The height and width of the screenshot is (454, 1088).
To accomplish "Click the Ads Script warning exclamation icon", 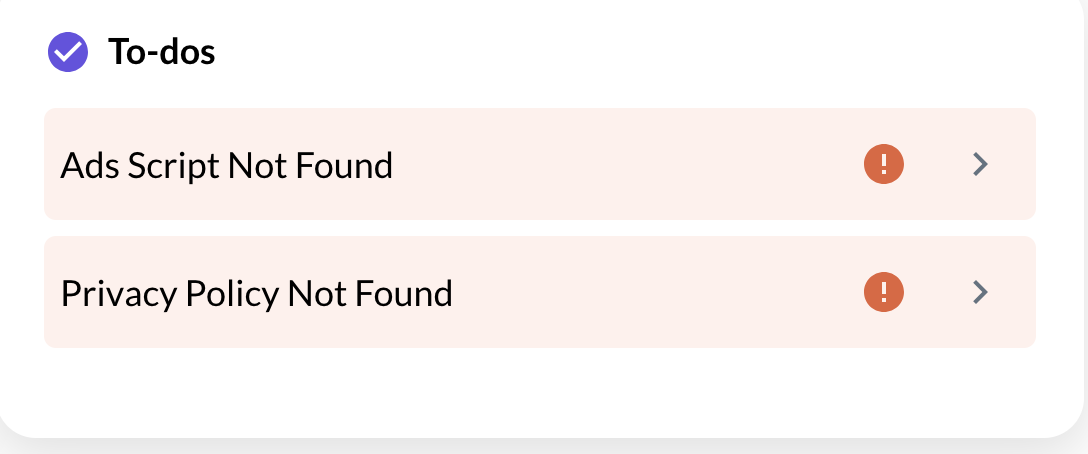I will 883,164.
